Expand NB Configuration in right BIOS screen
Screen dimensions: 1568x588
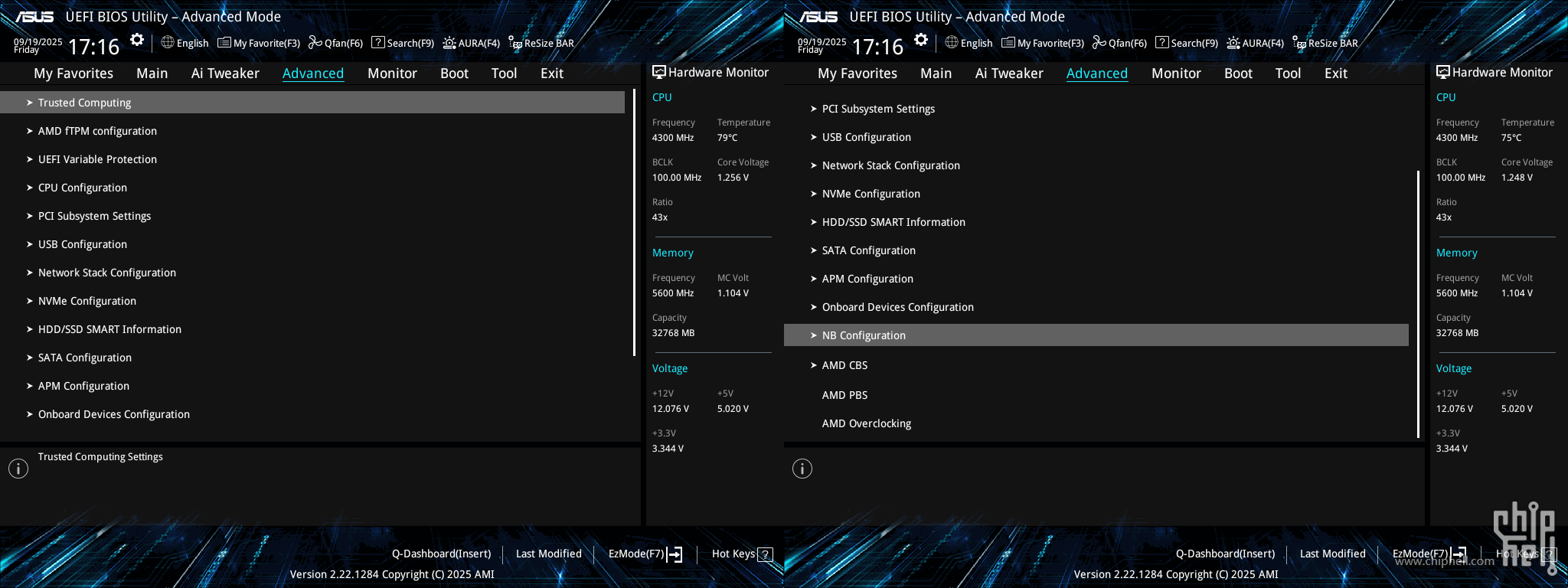tap(1096, 335)
